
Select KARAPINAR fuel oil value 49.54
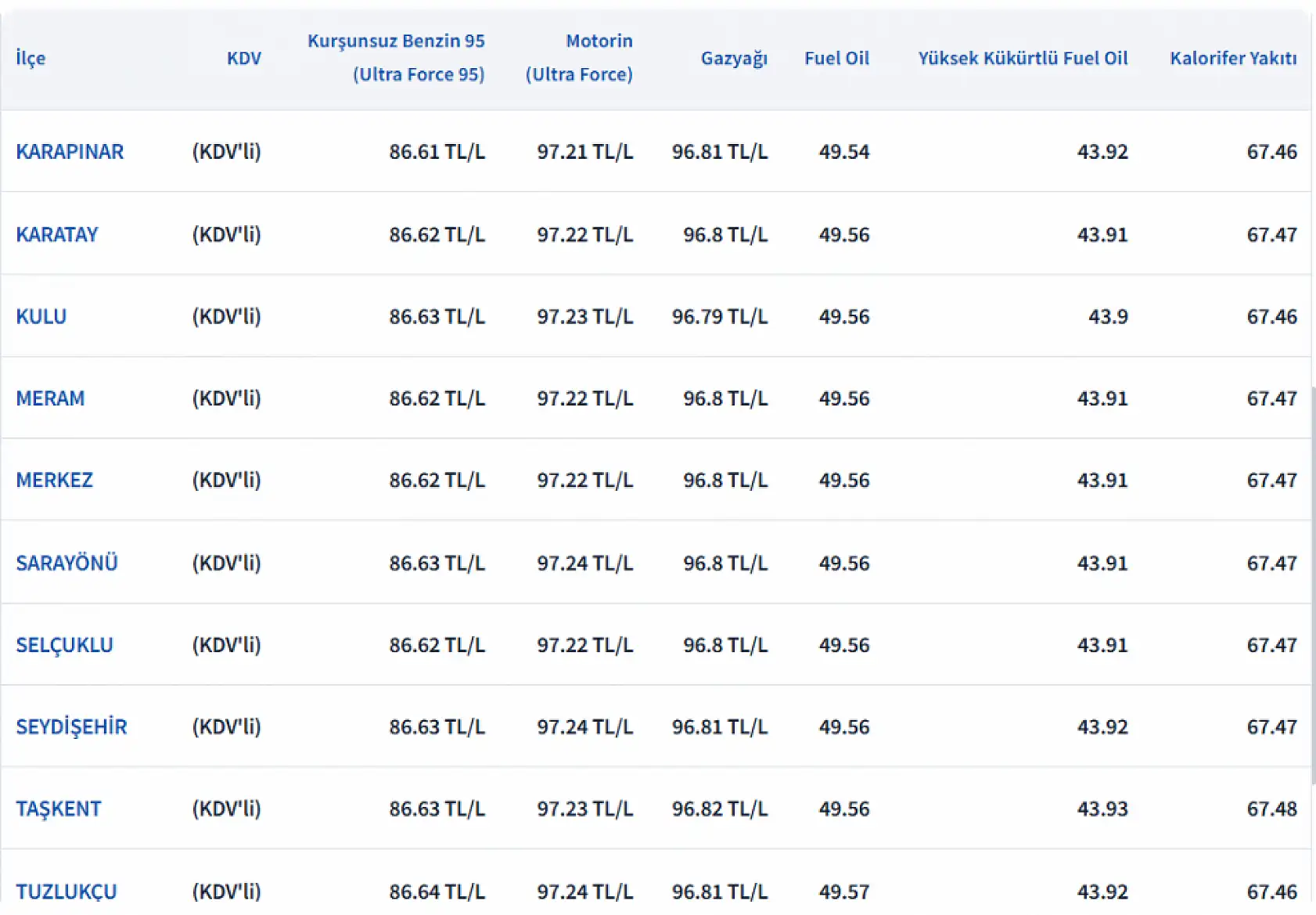[844, 152]
